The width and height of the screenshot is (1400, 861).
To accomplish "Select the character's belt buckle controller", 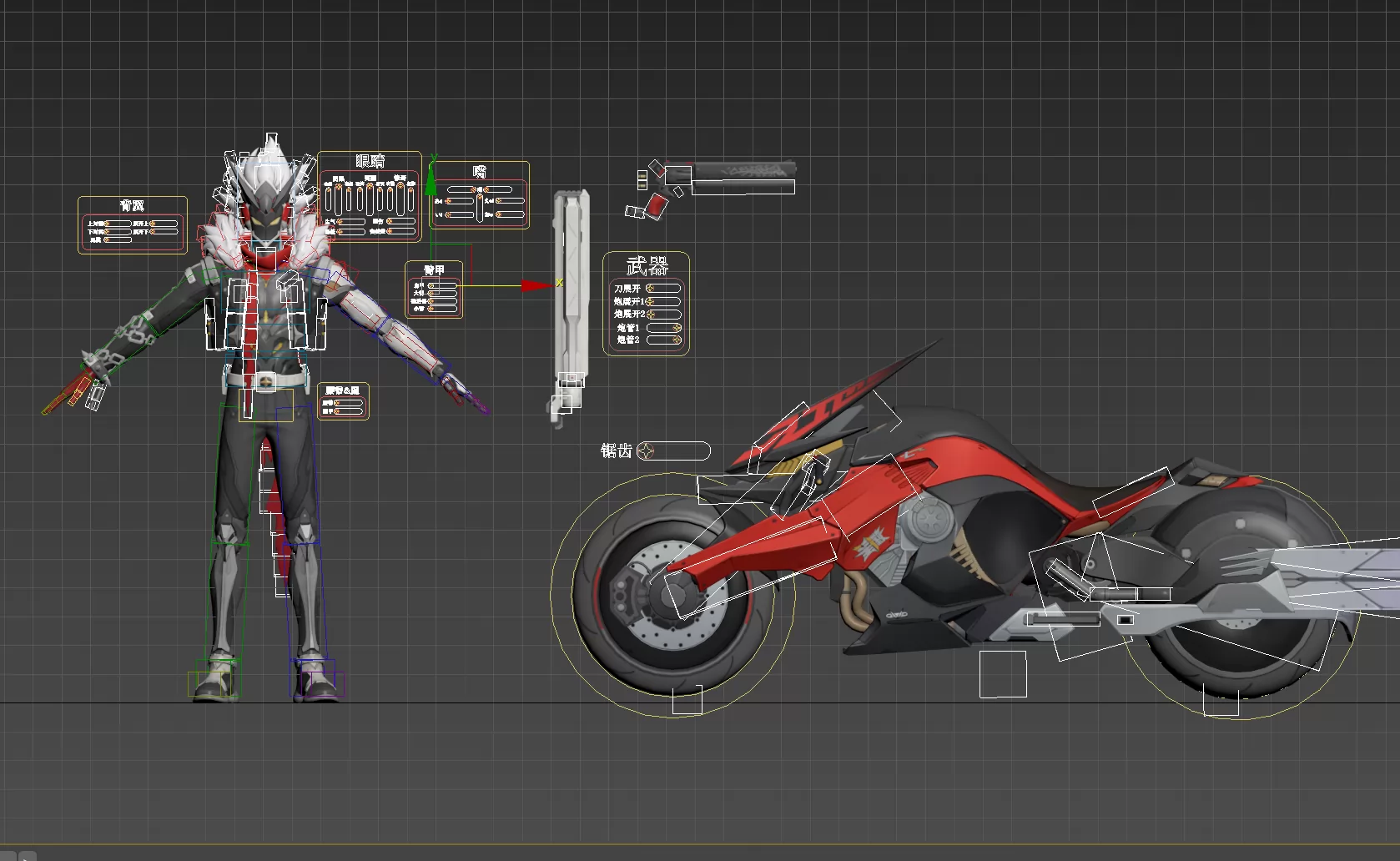I will coord(265,382).
